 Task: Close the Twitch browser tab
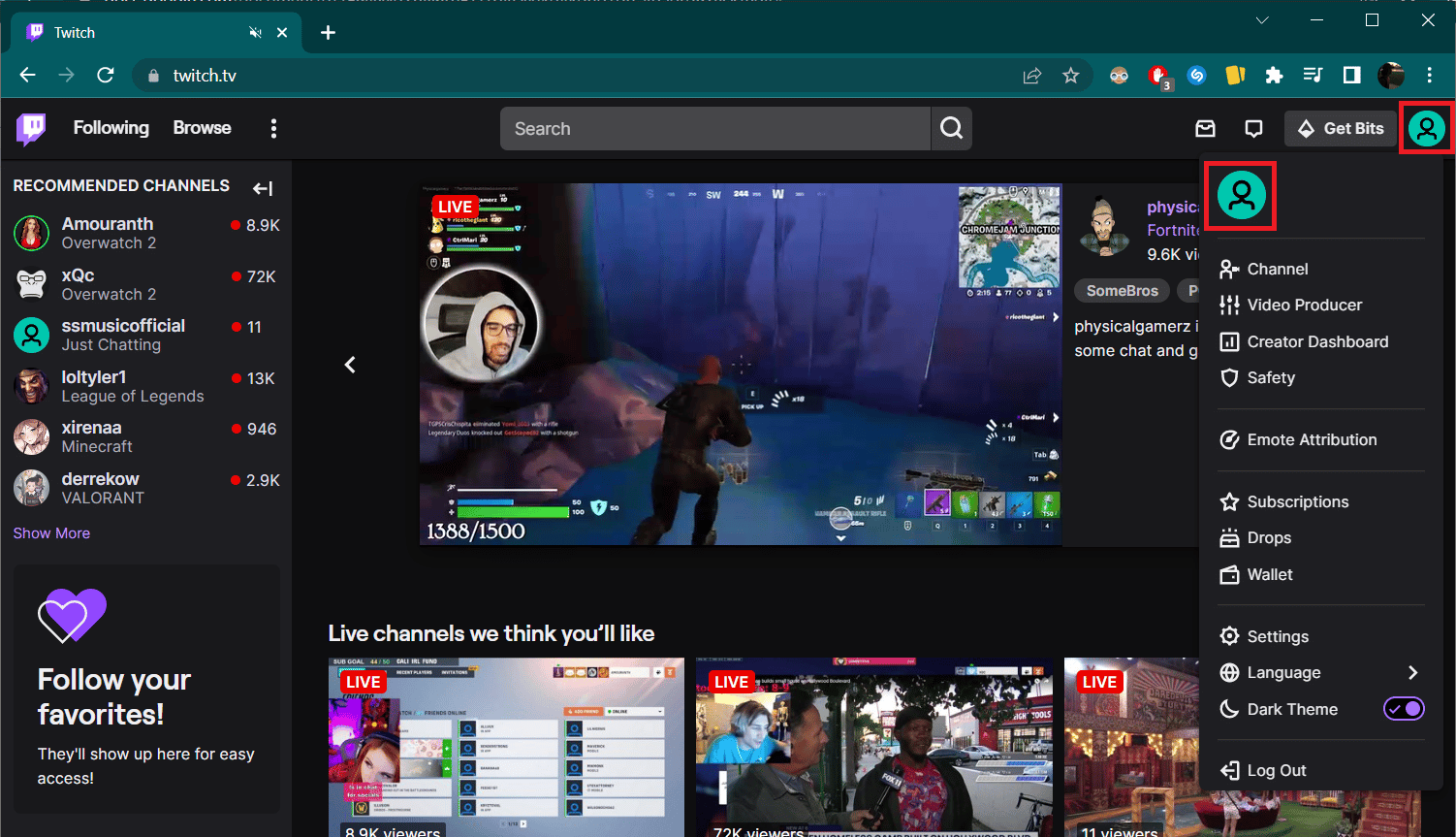[282, 32]
